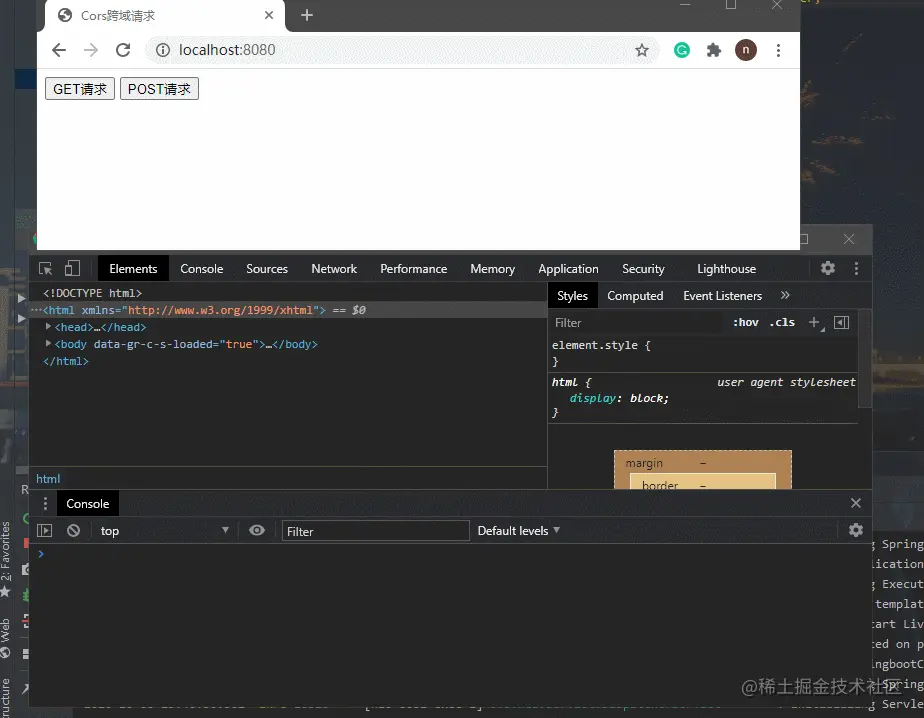Open Web tool window in IDE
This screenshot has height=718, width=924.
5,638
